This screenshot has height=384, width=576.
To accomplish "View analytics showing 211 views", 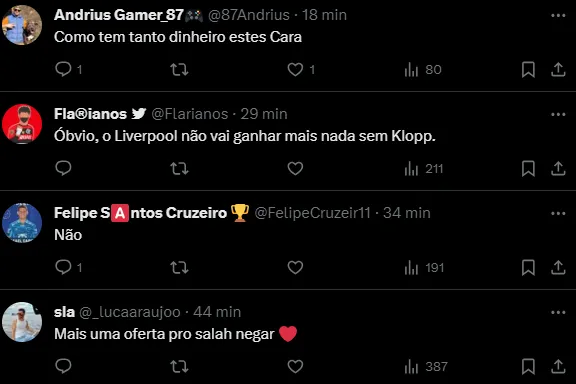I will (x=424, y=169).
